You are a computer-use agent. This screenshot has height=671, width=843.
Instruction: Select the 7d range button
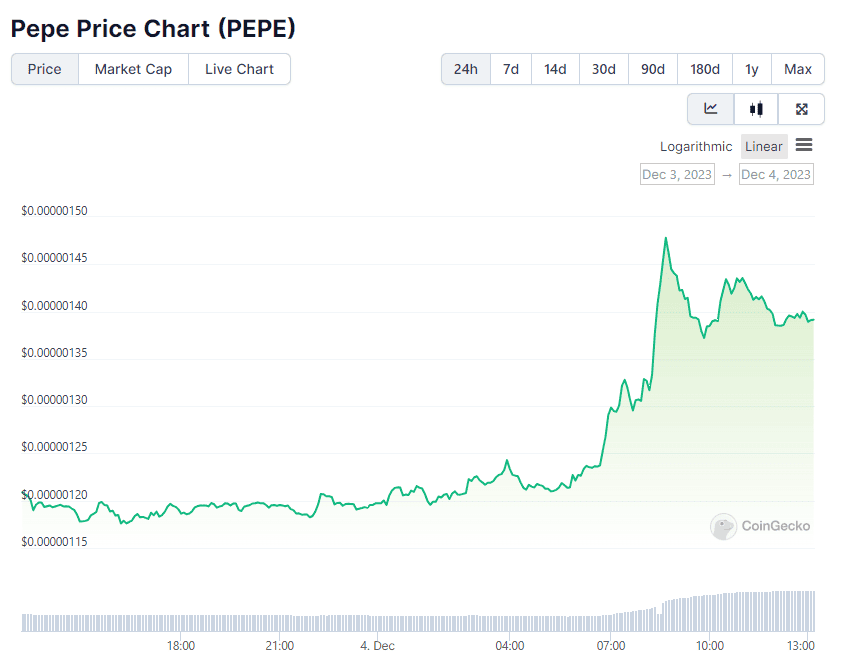pos(510,69)
